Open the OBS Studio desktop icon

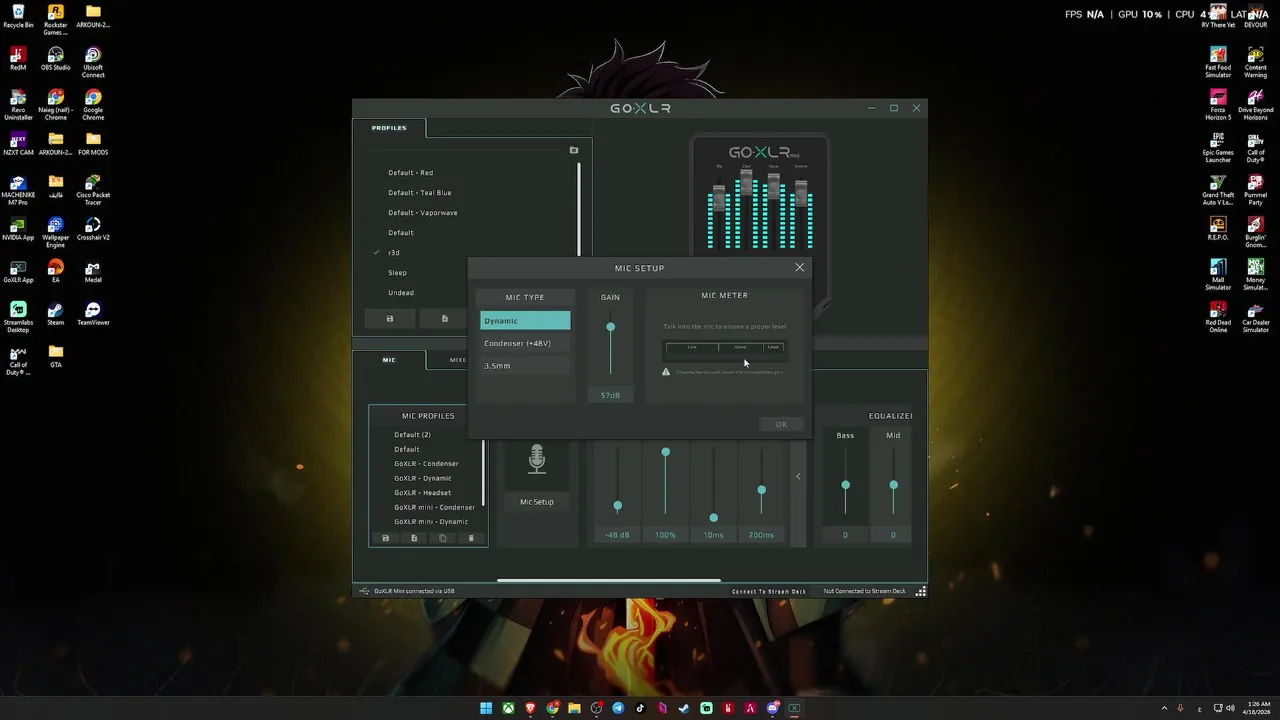(55, 58)
